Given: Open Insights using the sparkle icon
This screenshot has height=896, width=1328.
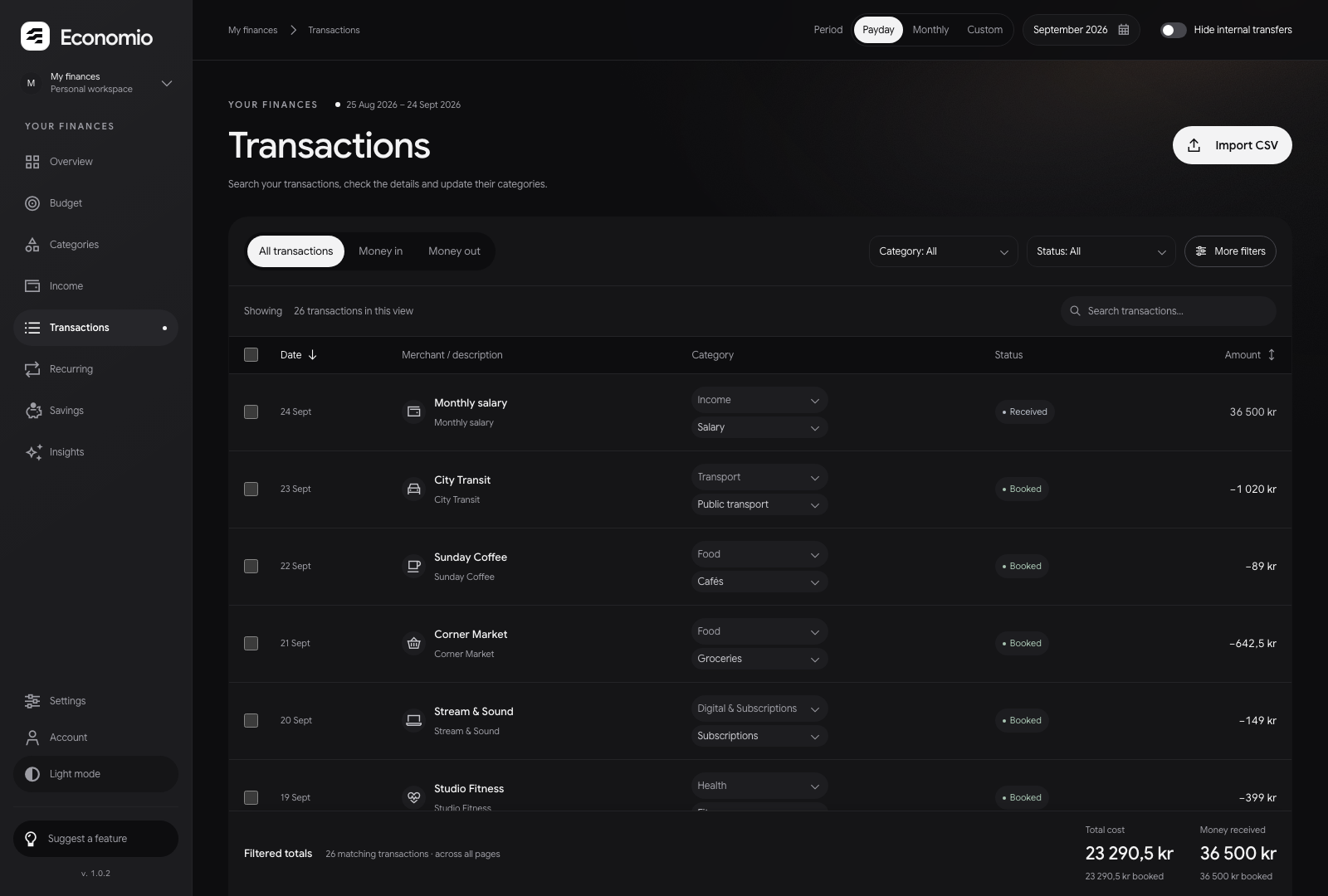Looking at the screenshot, I should (x=33, y=452).
